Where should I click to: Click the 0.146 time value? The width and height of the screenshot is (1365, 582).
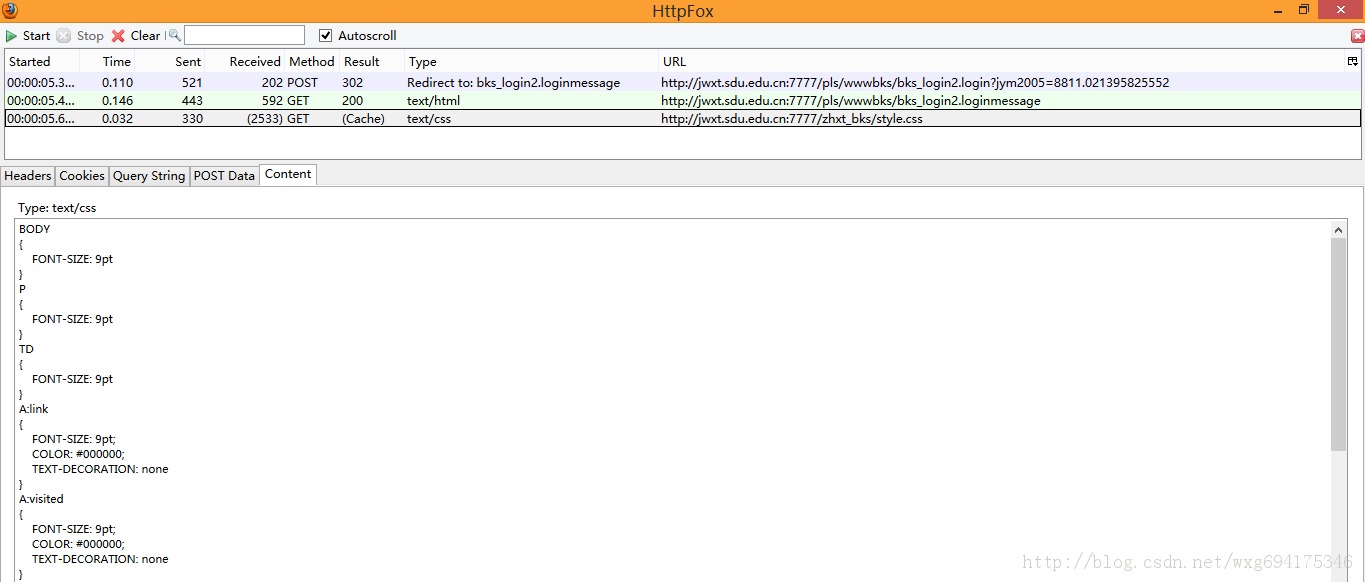click(117, 101)
